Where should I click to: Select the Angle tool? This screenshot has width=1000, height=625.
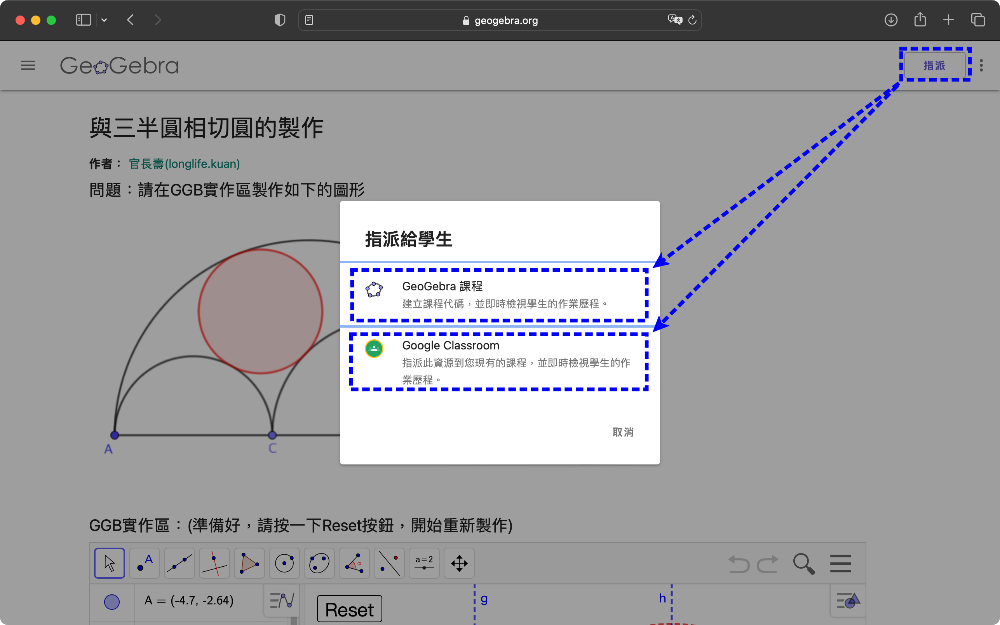[355, 563]
